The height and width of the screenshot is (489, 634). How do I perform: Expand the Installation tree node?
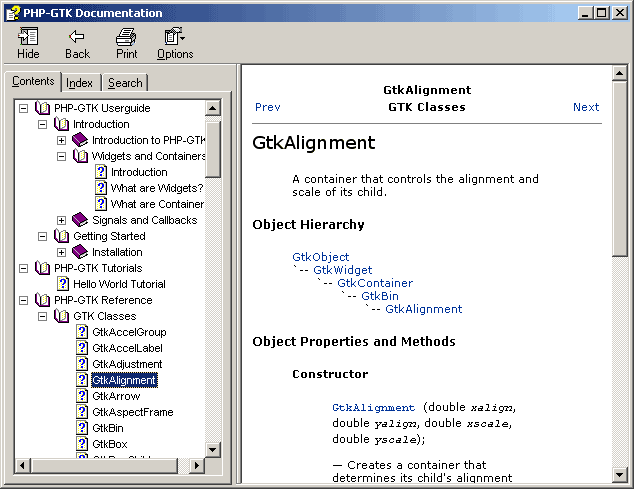[x=62, y=252]
